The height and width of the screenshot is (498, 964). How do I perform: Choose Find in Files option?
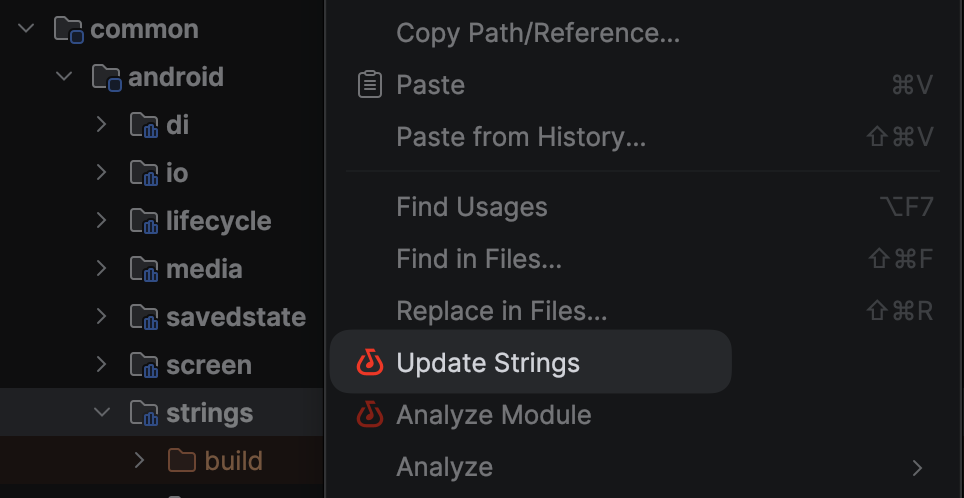tap(479, 260)
